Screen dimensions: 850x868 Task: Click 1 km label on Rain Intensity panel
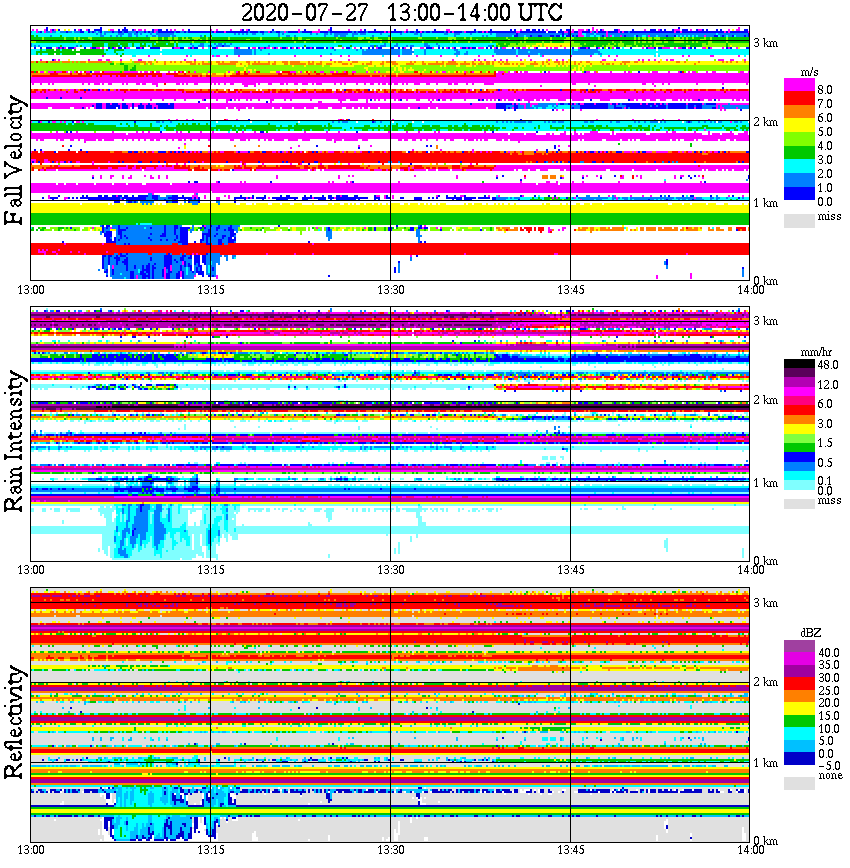click(x=765, y=483)
